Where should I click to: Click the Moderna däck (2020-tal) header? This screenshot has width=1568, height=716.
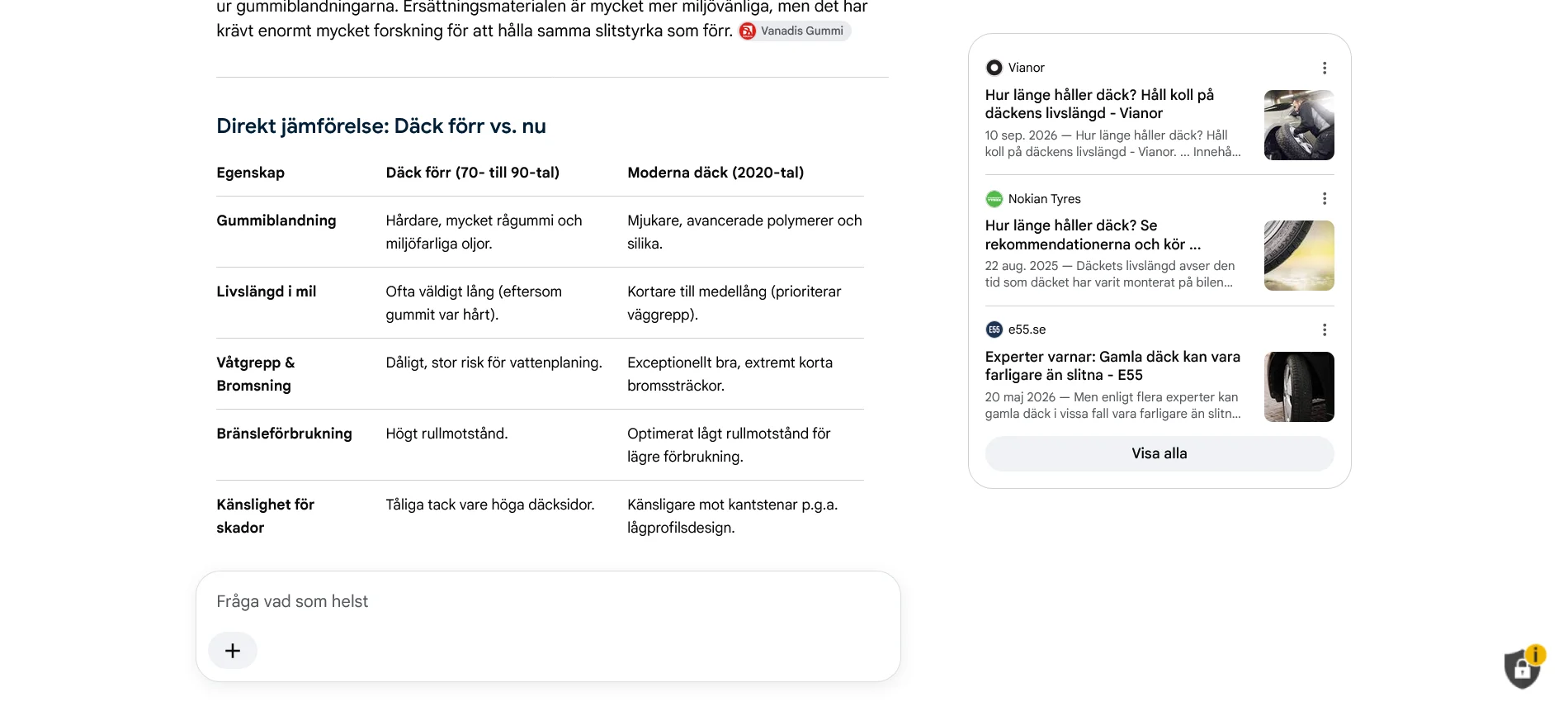[716, 173]
